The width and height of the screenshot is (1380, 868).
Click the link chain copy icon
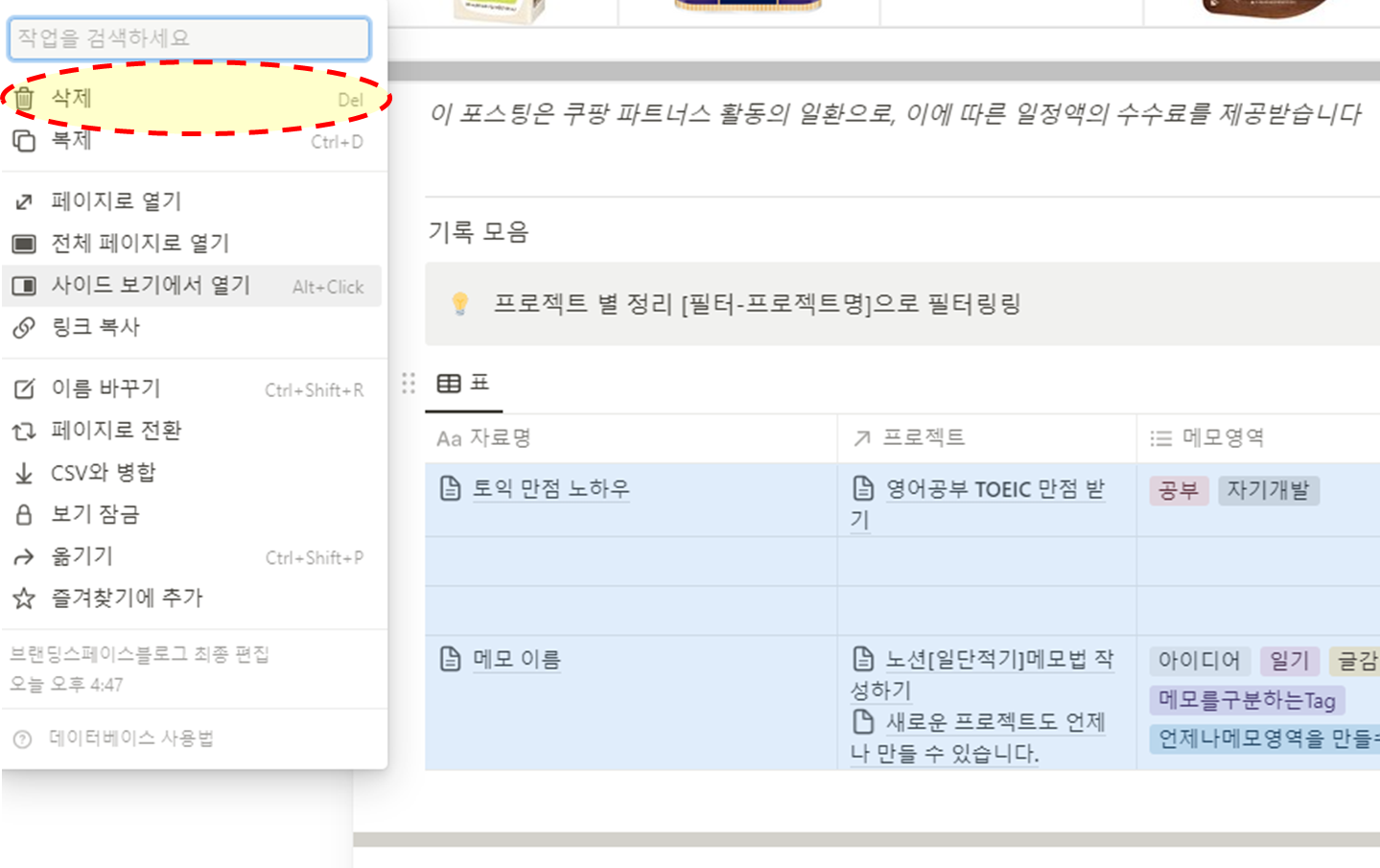coord(24,328)
